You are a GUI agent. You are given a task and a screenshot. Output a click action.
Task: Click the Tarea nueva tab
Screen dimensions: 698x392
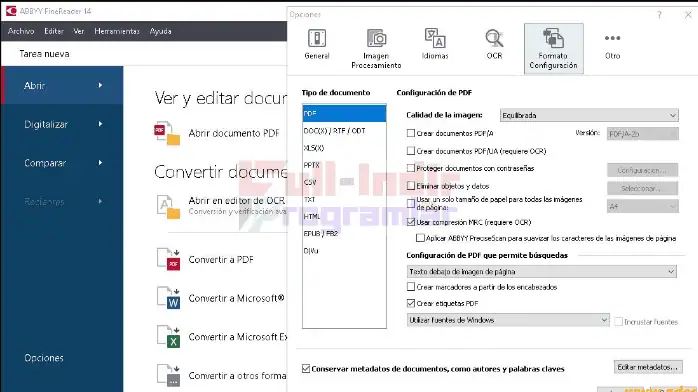44,54
